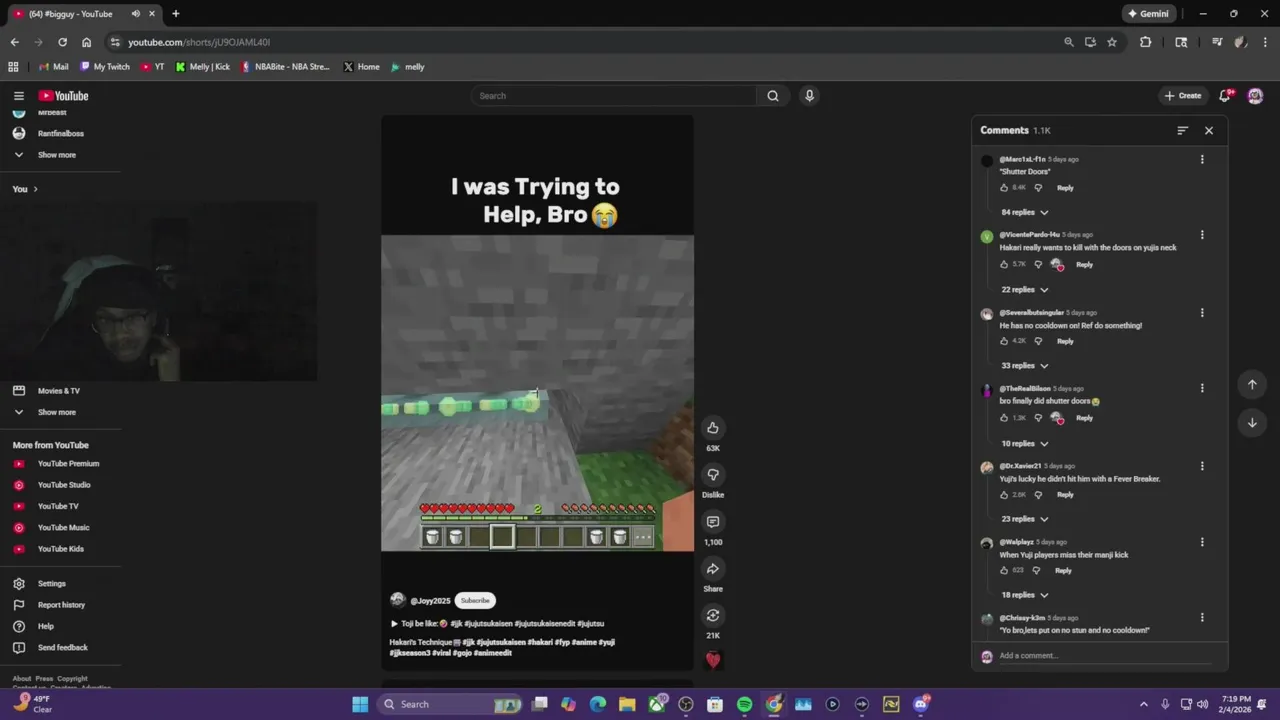Screen dimensions: 1280x720
Task: Go to previous Short arrow
Action: 1252,385
